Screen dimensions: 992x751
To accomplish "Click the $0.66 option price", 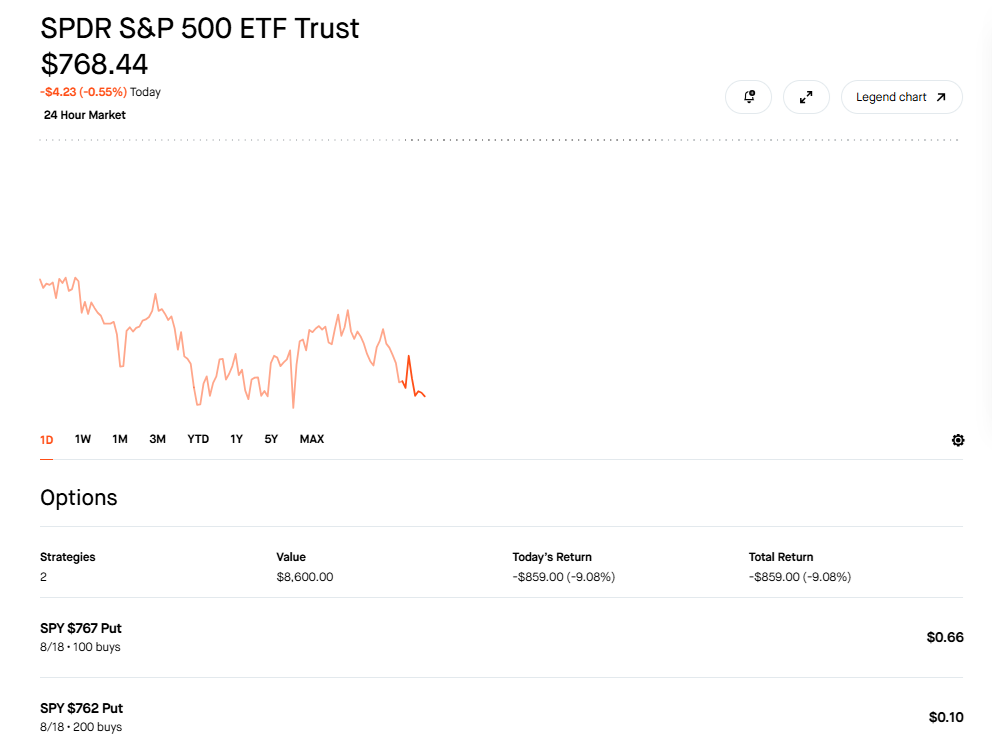I will [945, 637].
